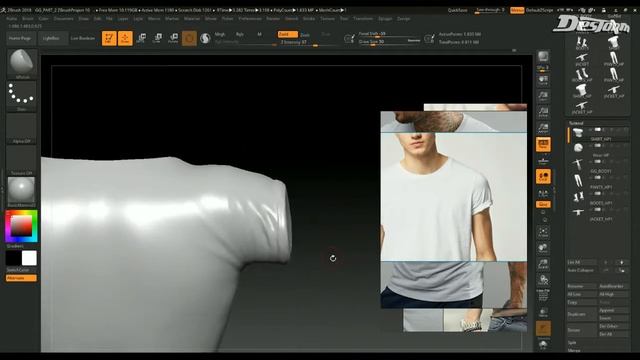640x360 pixels.
Task: Expand the Merge section
Action: [573, 350]
